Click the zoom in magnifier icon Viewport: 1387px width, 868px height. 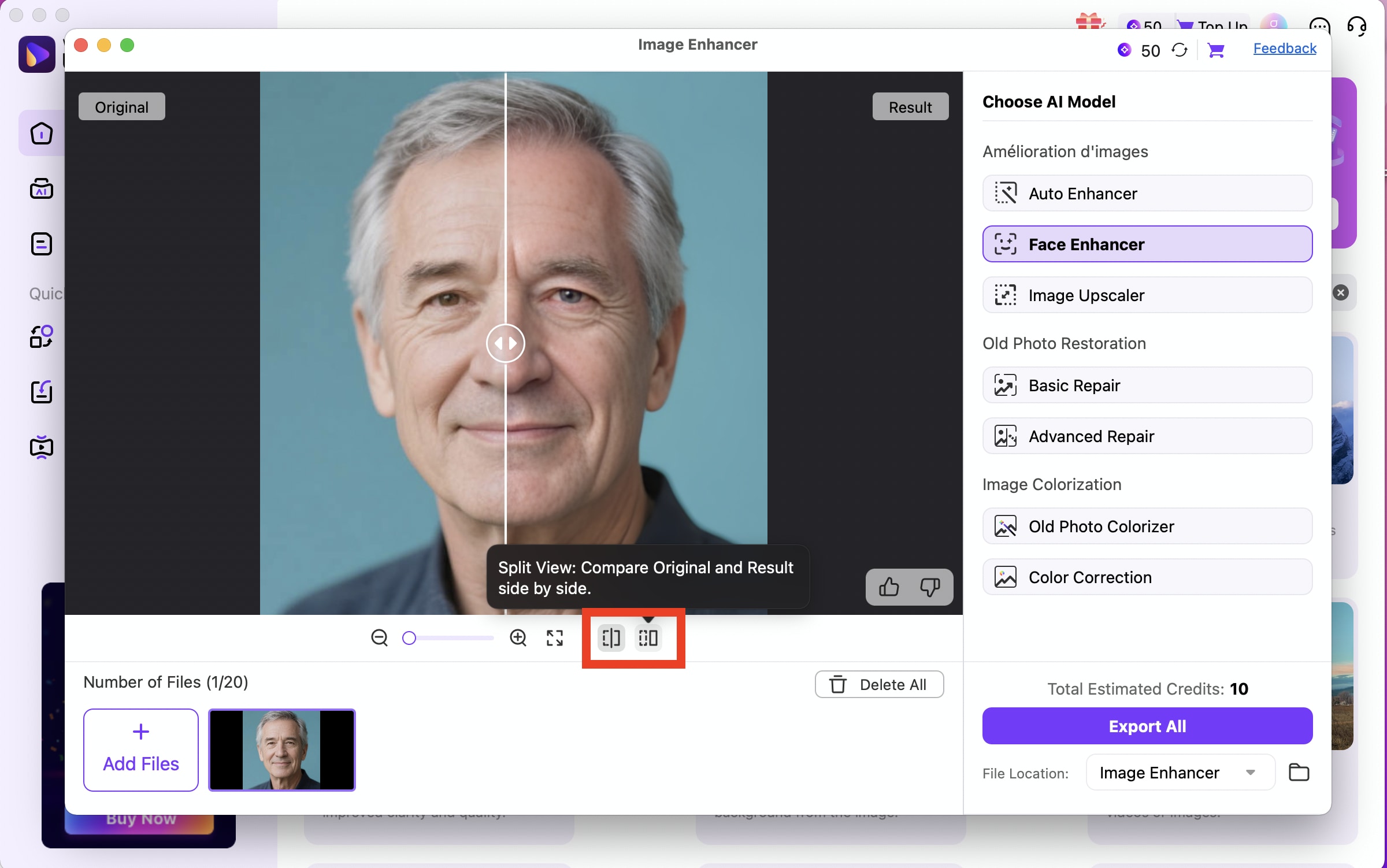[x=518, y=638]
